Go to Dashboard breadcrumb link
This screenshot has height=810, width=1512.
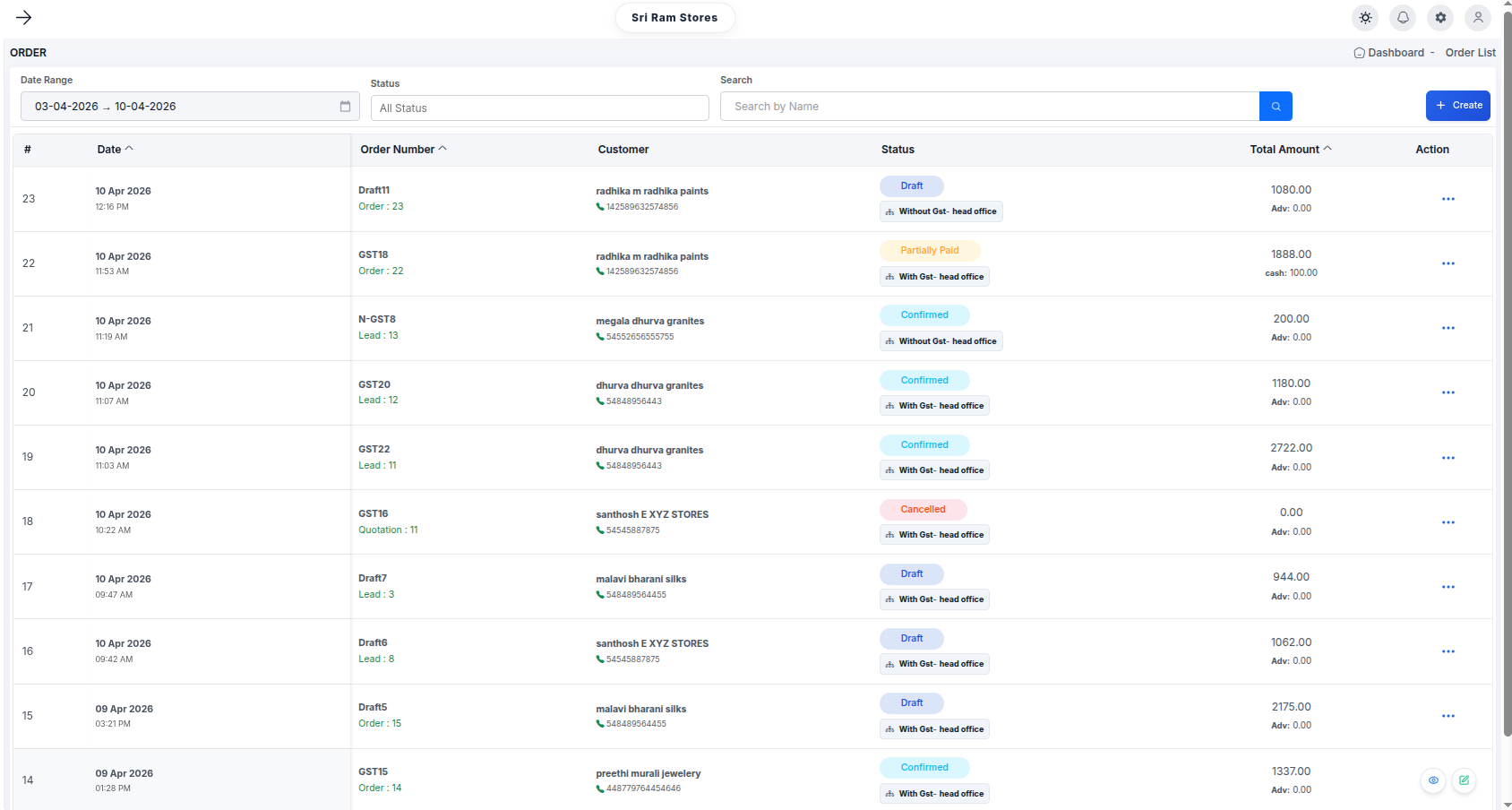click(1395, 53)
